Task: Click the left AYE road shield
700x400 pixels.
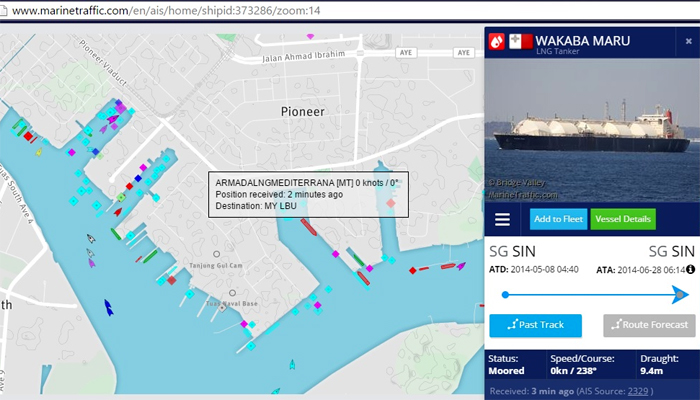Action: (x=405, y=53)
